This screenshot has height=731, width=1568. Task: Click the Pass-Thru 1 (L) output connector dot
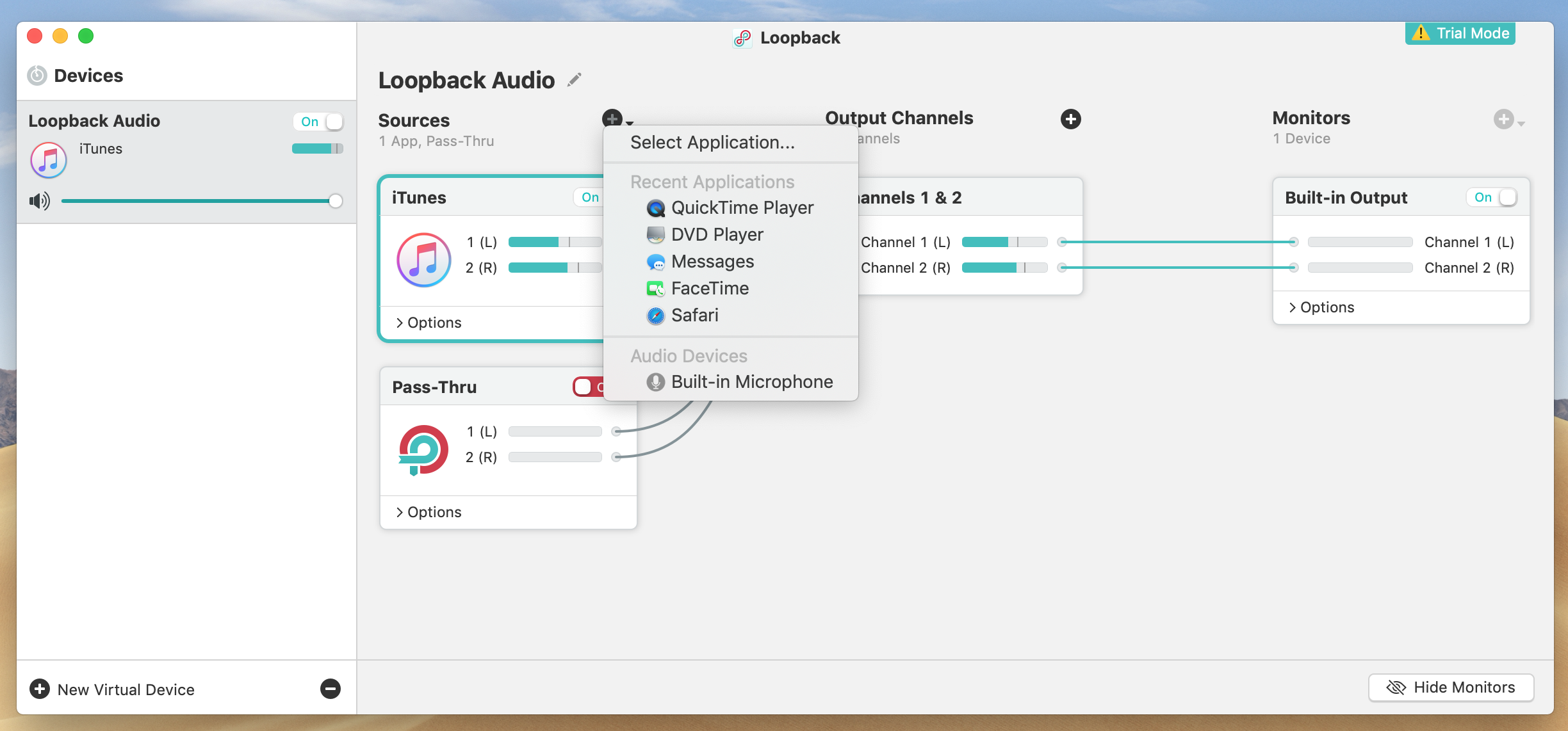pyautogui.click(x=616, y=431)
